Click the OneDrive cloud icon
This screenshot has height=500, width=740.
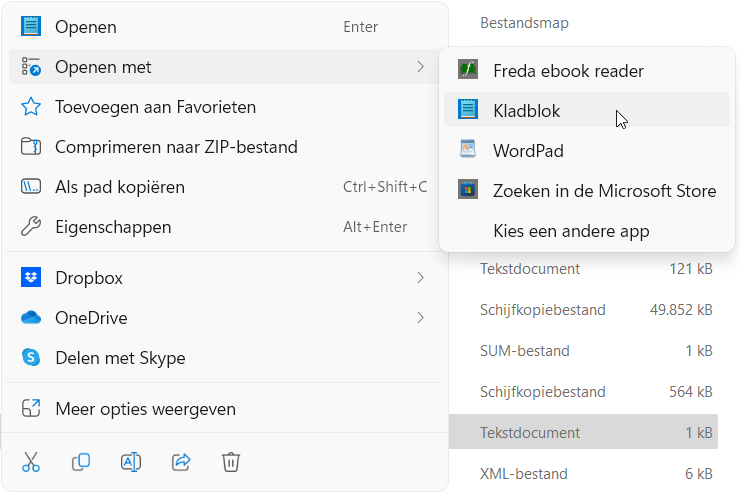pyautogui.click(x=31, y=318)
